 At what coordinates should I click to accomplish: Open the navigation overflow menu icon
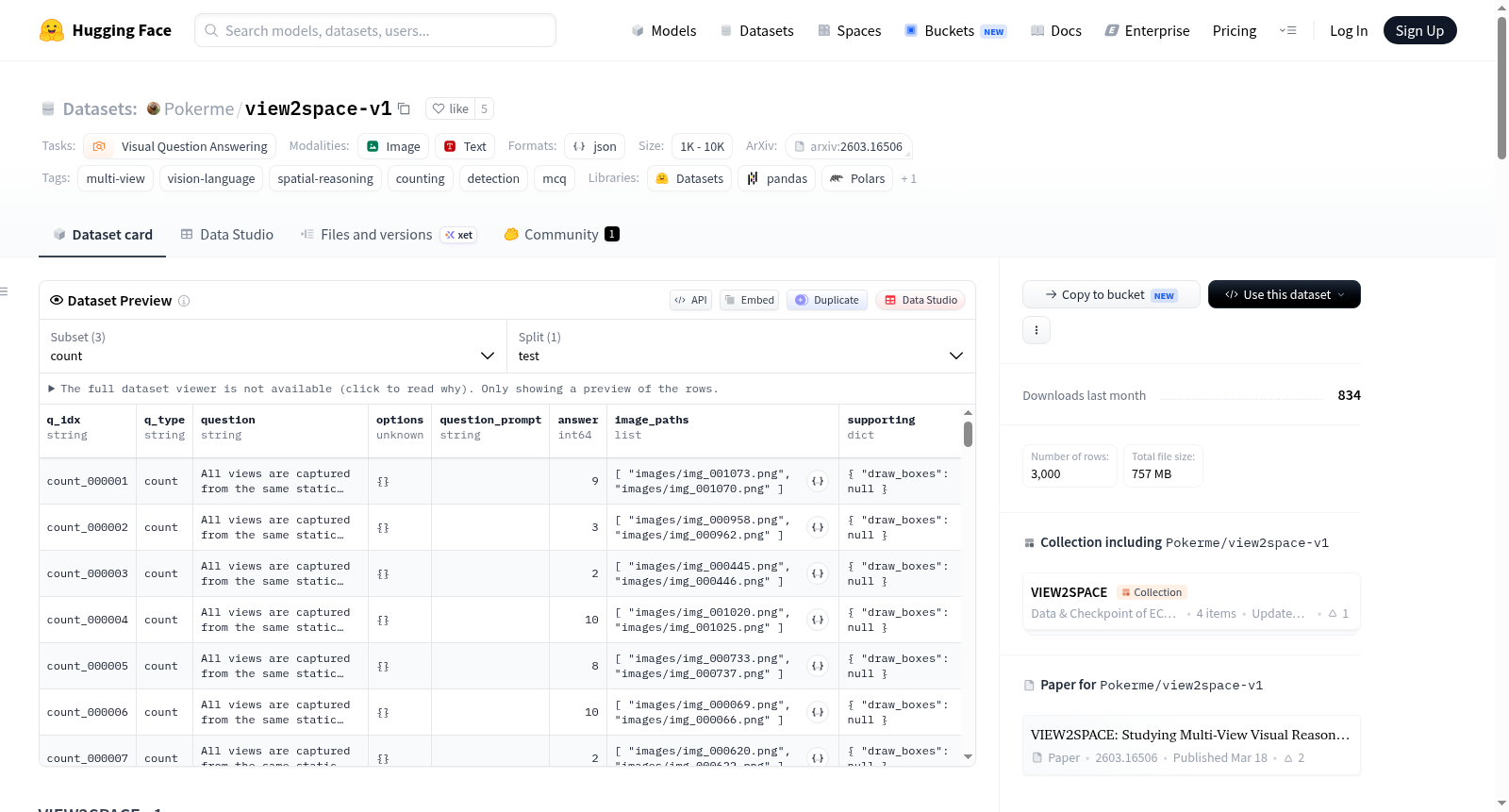point(1287,30)
